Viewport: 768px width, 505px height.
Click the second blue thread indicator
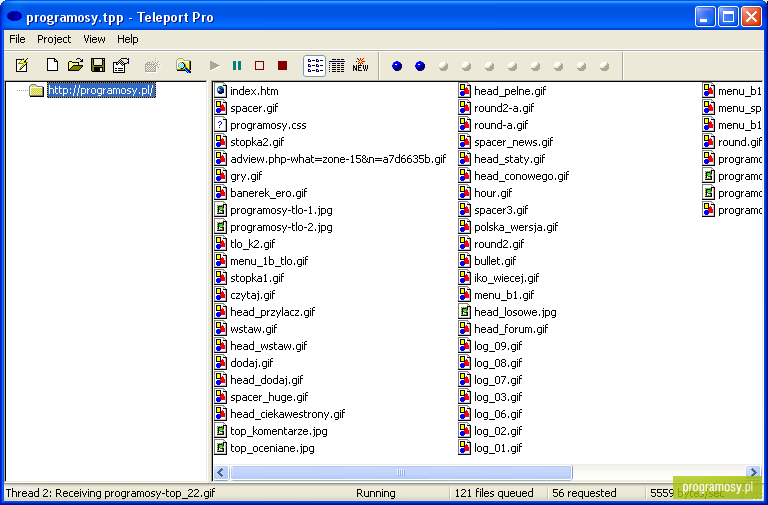tap(420, 66)
